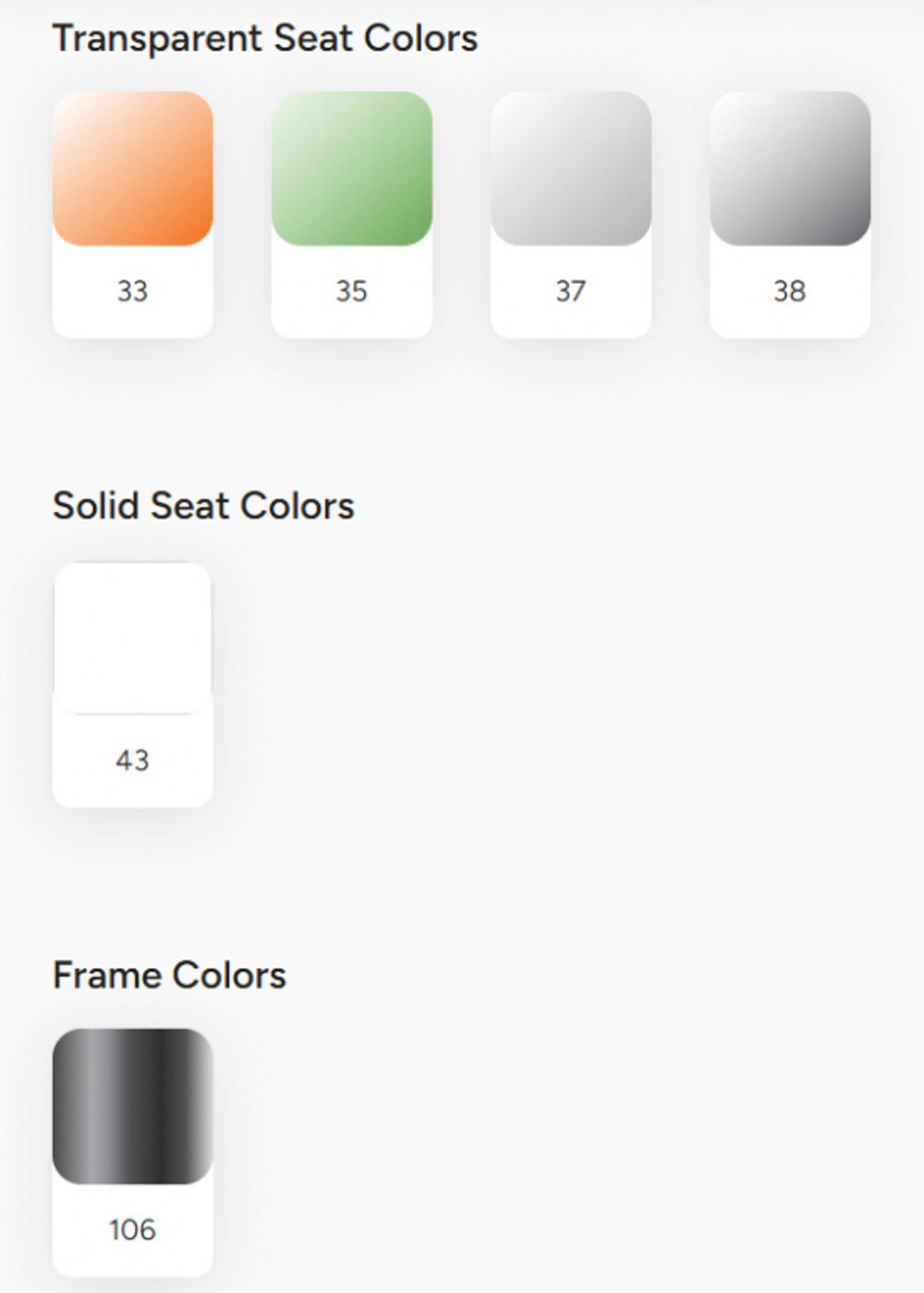Screen dimensions: 924x1293
Task: Click the Solid Seat Colors heading
Action: [x=203, y=506]
